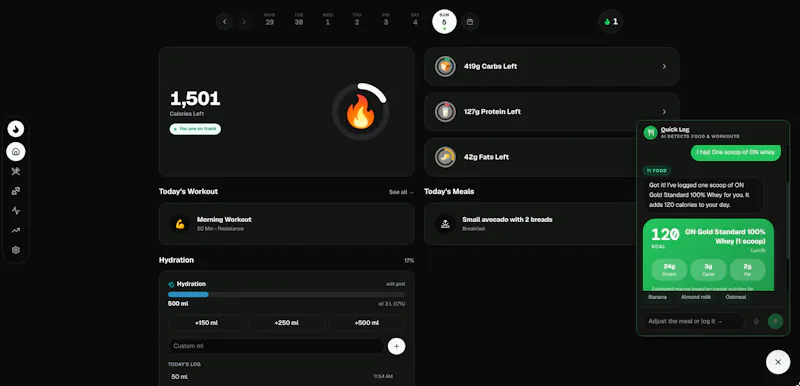Image resolution: width=800 pixels, height=386 pixels.
Task: Expand the 127g Protein Left chevron
Action: pyautogui.click(x=664, y=112)
